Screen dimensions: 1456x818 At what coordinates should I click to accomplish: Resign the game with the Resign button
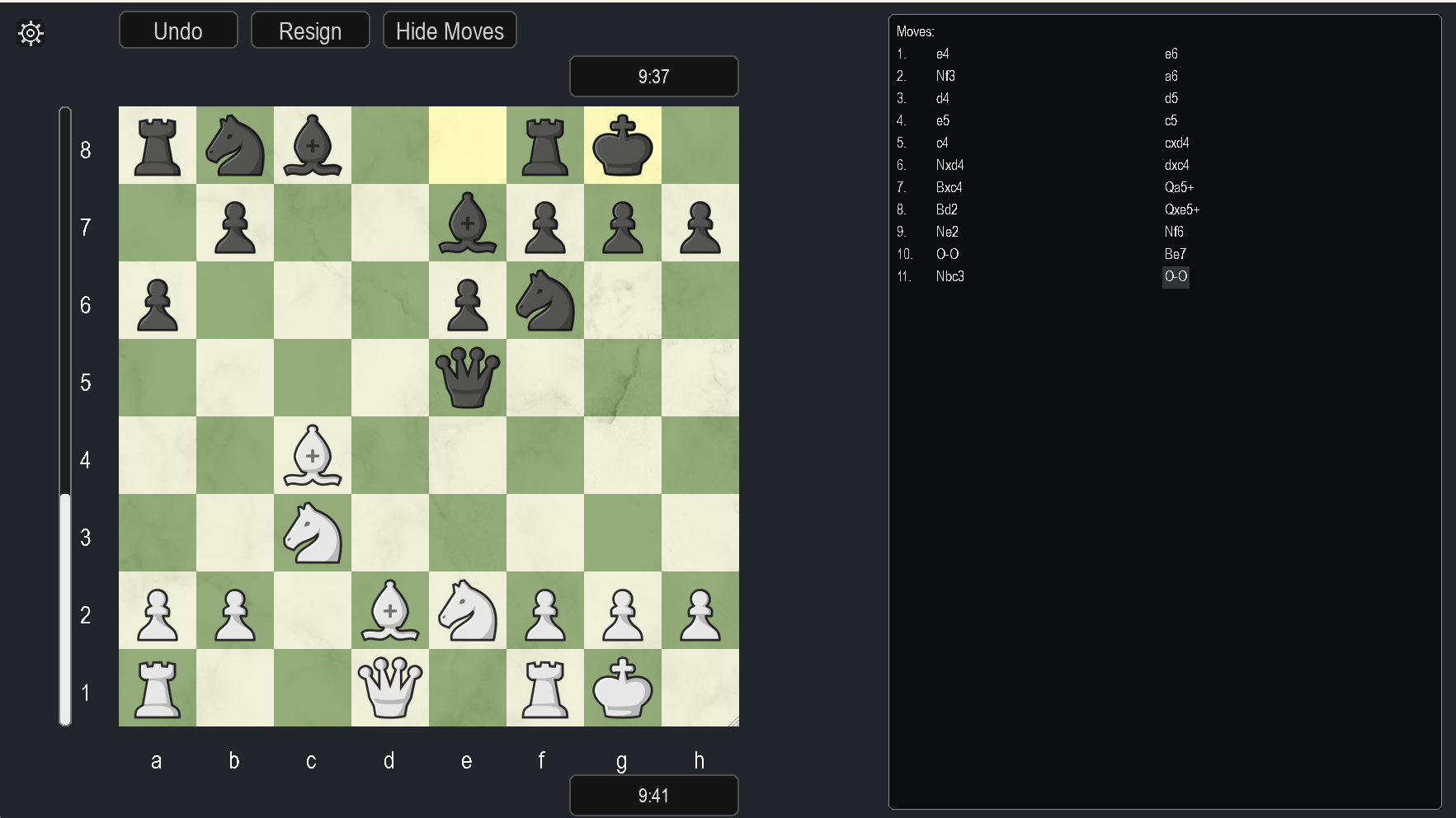pos(310,31)
